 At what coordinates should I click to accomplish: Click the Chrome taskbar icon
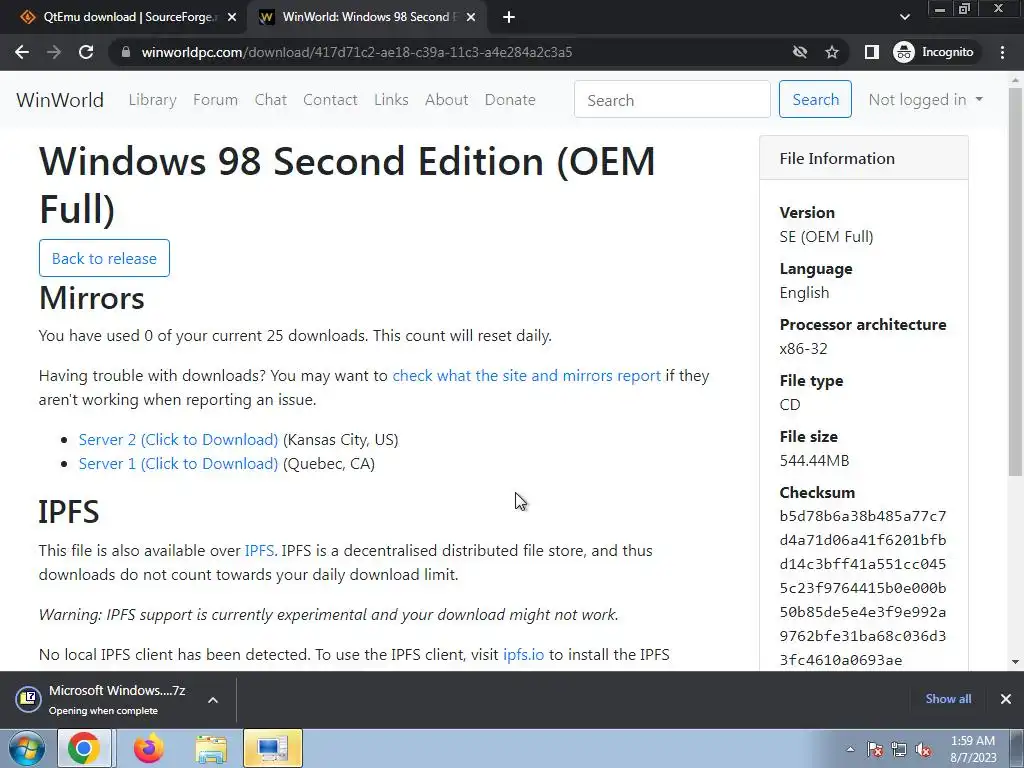click(x=84, y=748)
